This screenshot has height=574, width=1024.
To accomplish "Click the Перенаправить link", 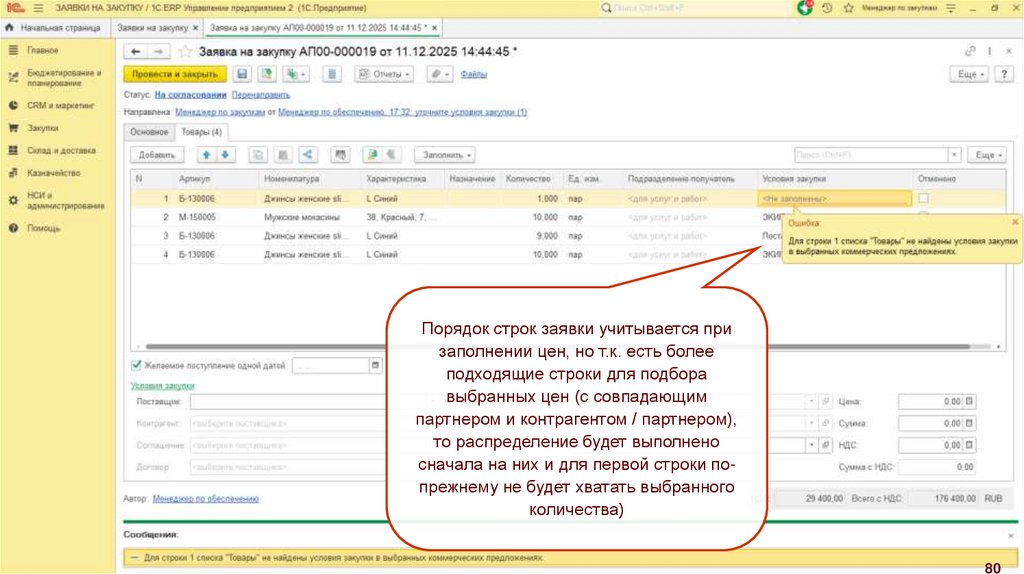I will coord(261,95).
